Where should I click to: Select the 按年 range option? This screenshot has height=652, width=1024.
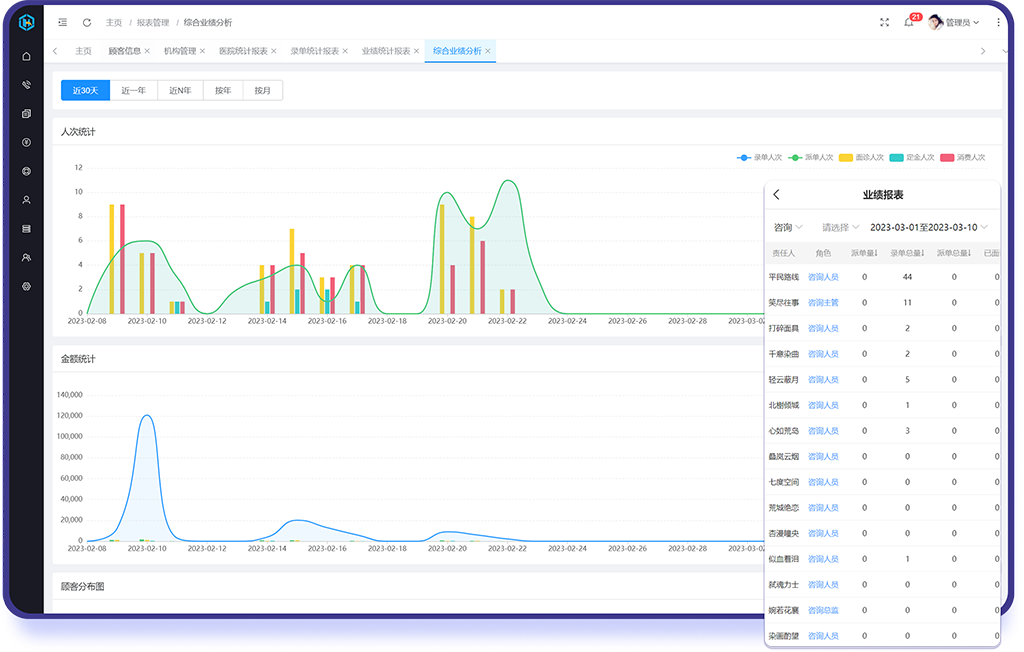click(223, 91)
